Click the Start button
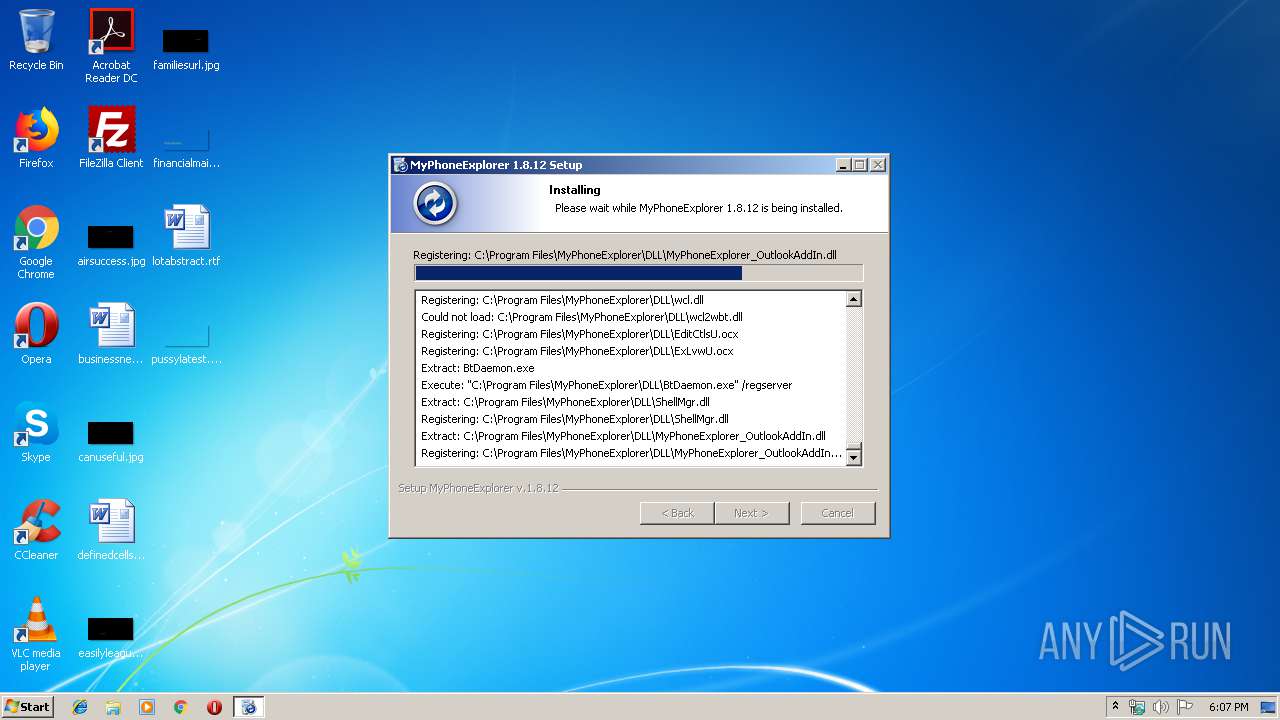The height and width of the screenshot is (720, 1280). [28, 706]
